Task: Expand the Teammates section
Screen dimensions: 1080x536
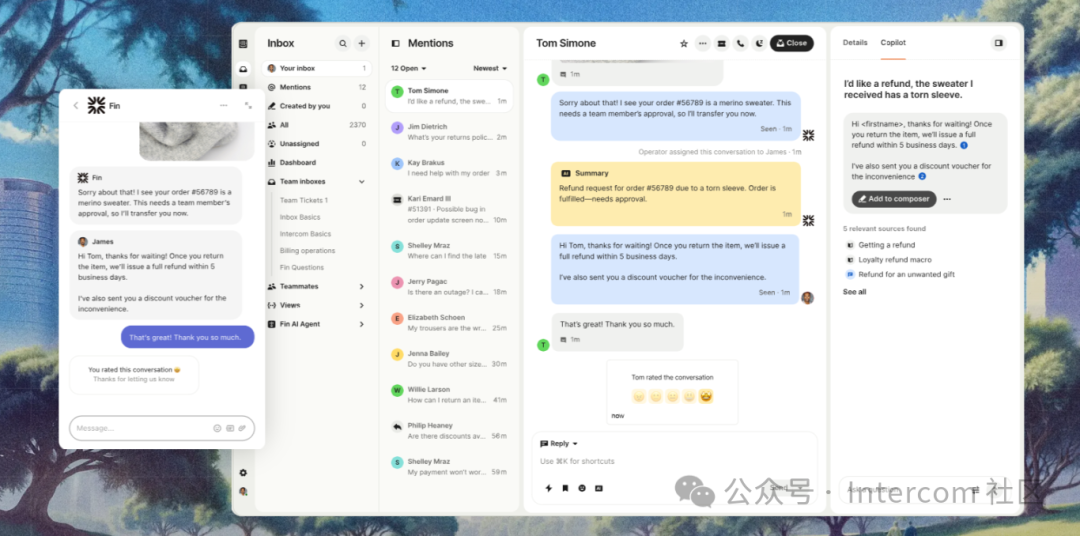Action: [361, 287]
